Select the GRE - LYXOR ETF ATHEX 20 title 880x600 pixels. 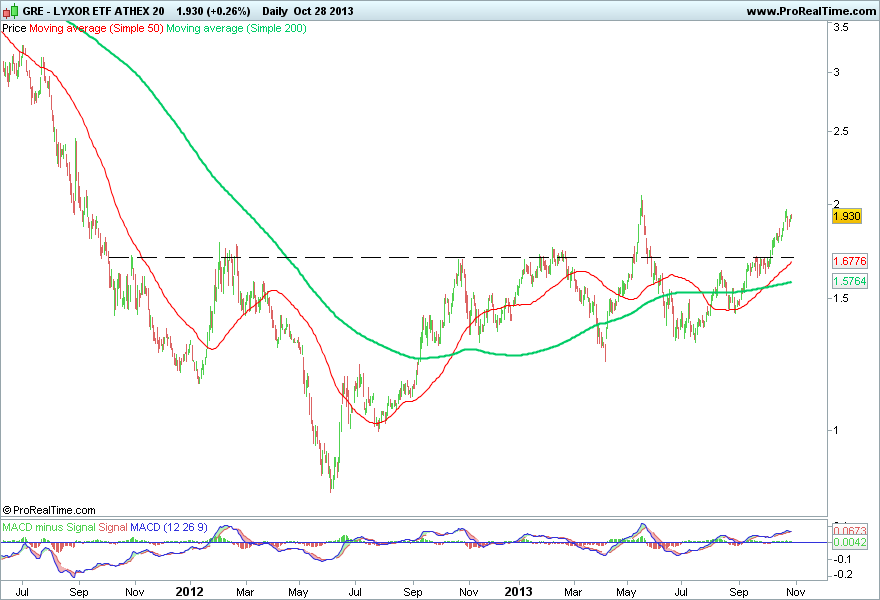(94, 11)
